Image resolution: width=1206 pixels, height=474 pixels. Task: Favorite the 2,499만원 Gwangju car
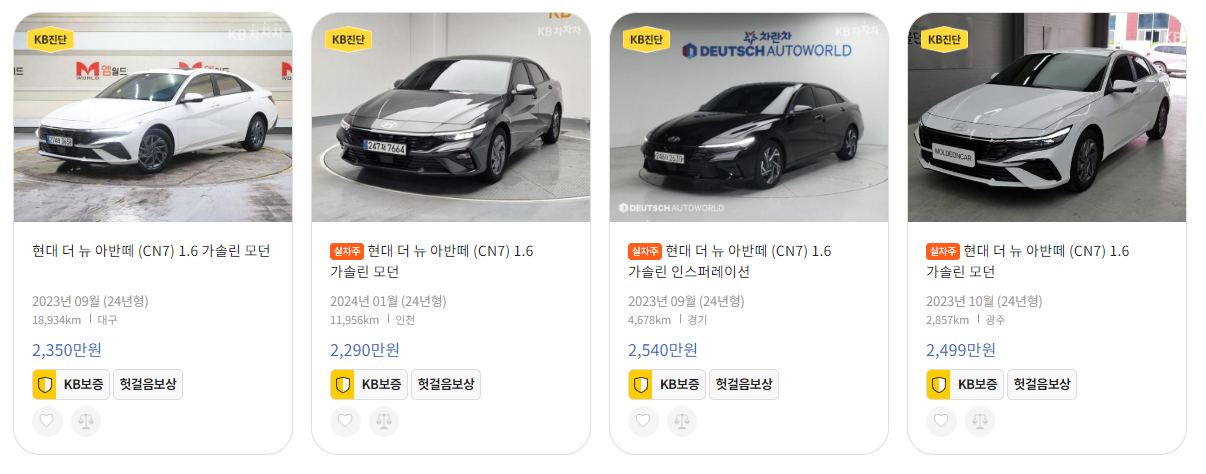click(x=941, y=421)
